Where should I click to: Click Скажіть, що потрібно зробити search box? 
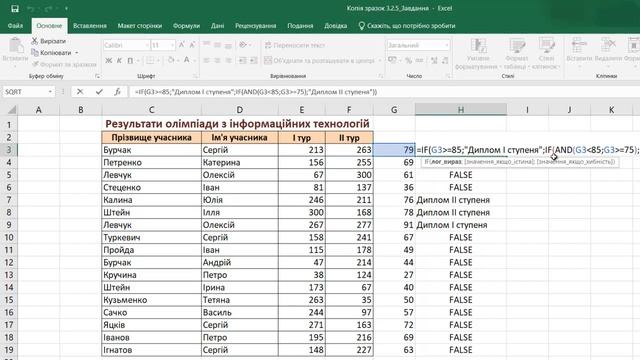pos(407,26)
